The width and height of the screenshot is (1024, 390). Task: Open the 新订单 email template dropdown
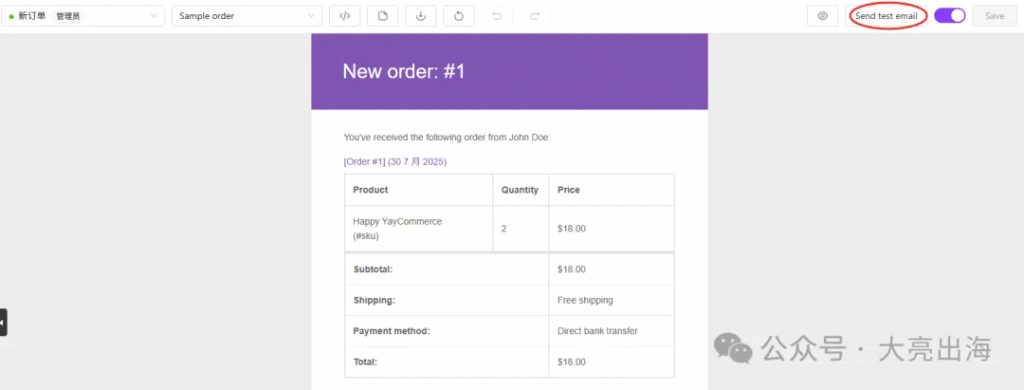83,16
